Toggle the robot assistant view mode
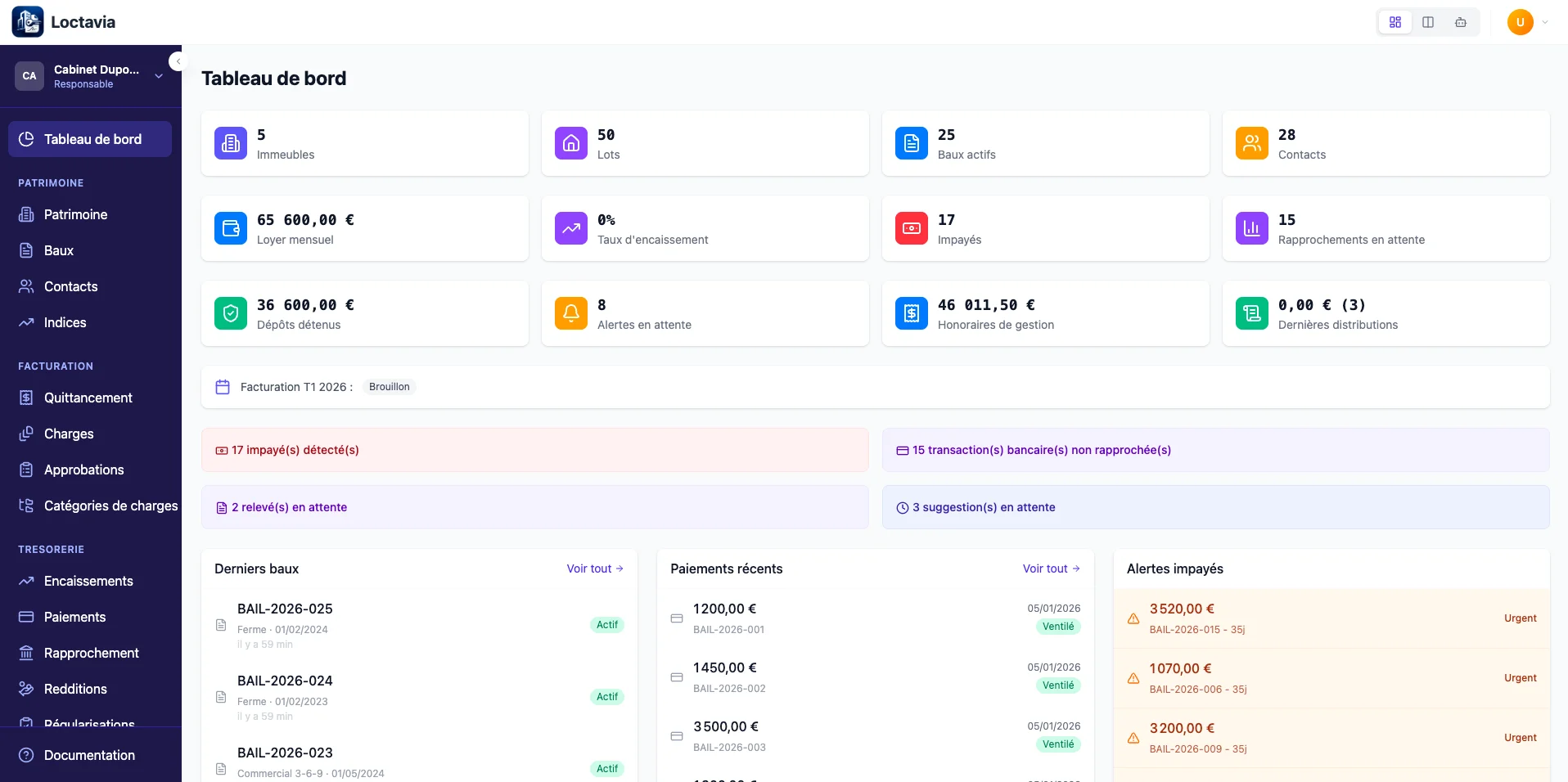The height and width of the screenshot is (782, 1568). coord(1461,22)
